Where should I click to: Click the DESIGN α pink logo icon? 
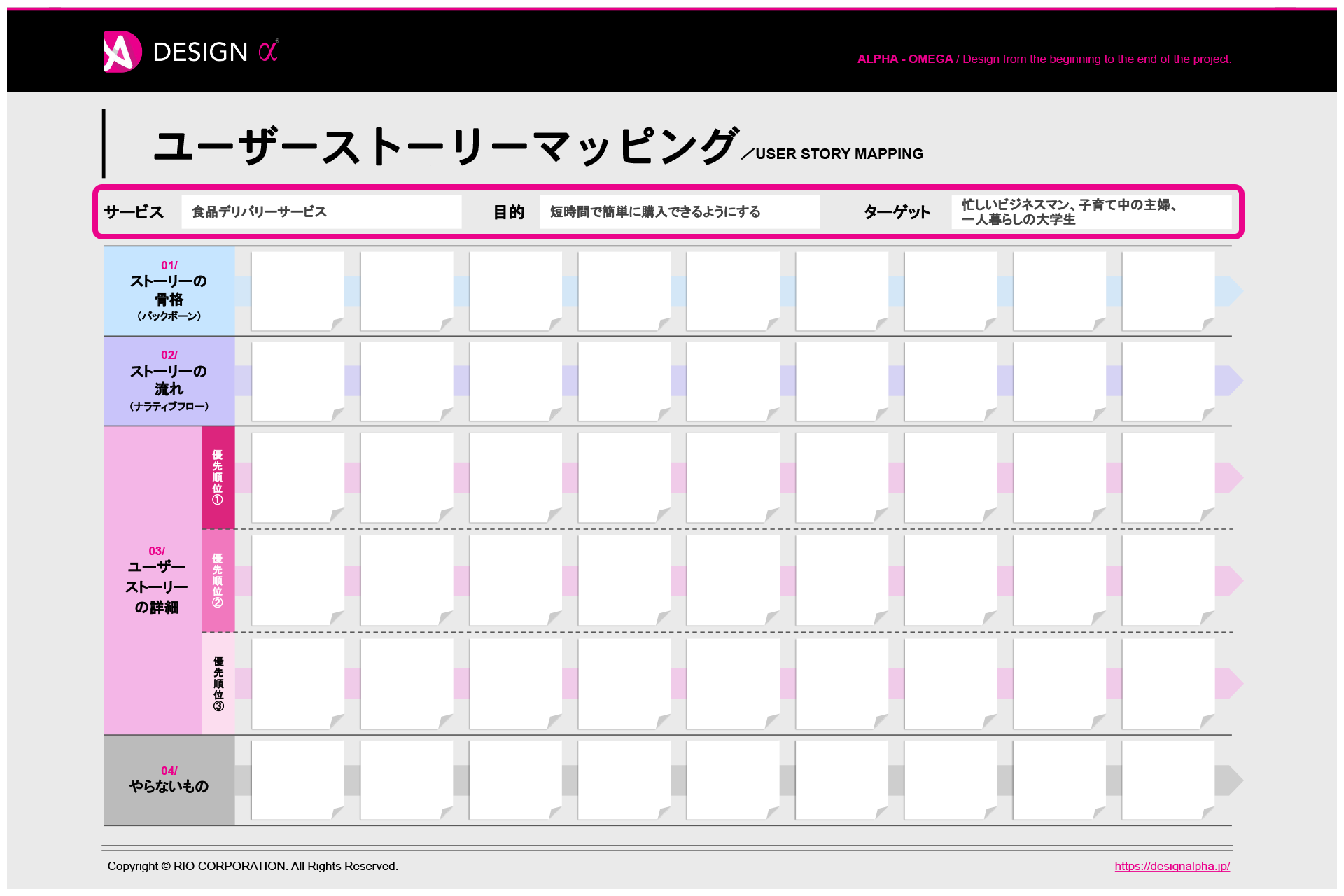point(122,51)
